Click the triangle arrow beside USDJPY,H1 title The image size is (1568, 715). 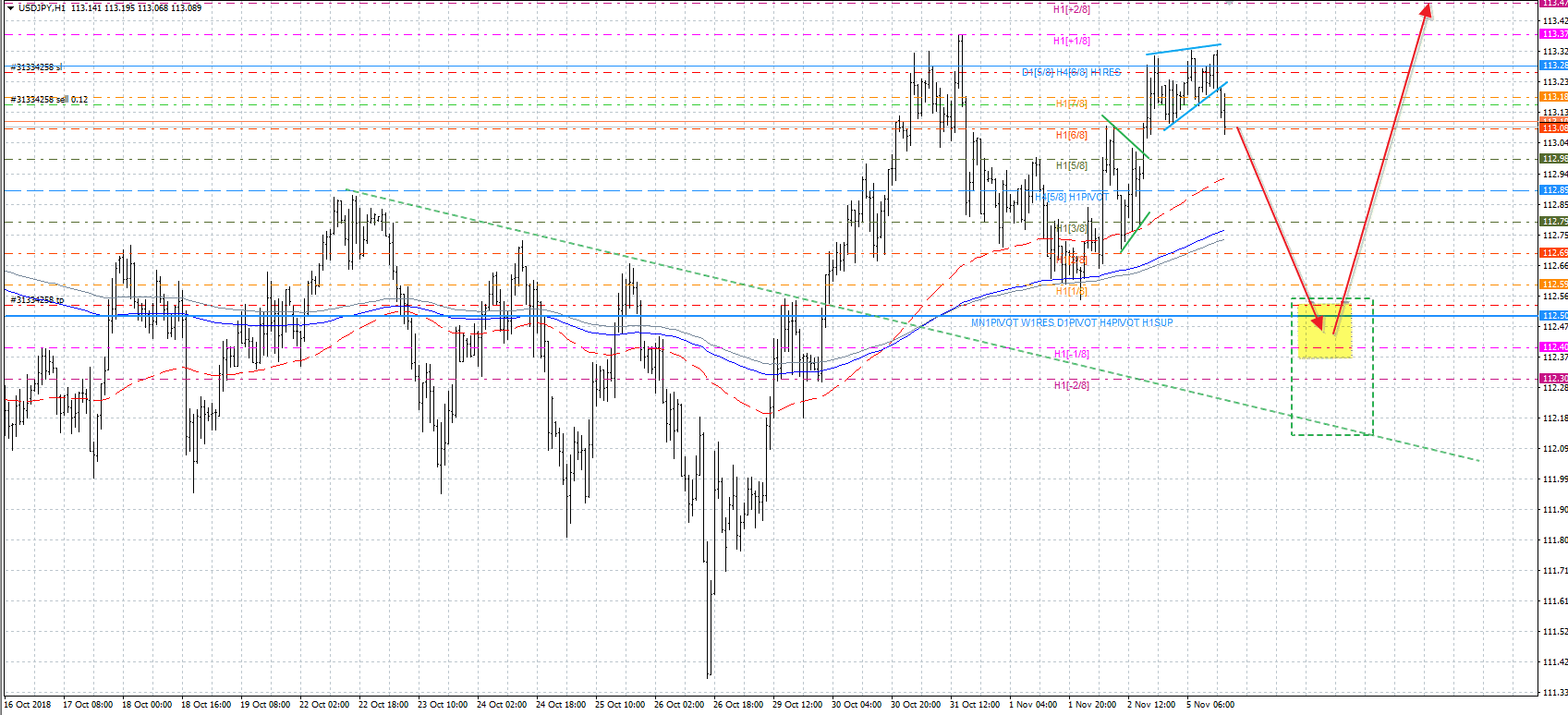(x=10, y=7)
